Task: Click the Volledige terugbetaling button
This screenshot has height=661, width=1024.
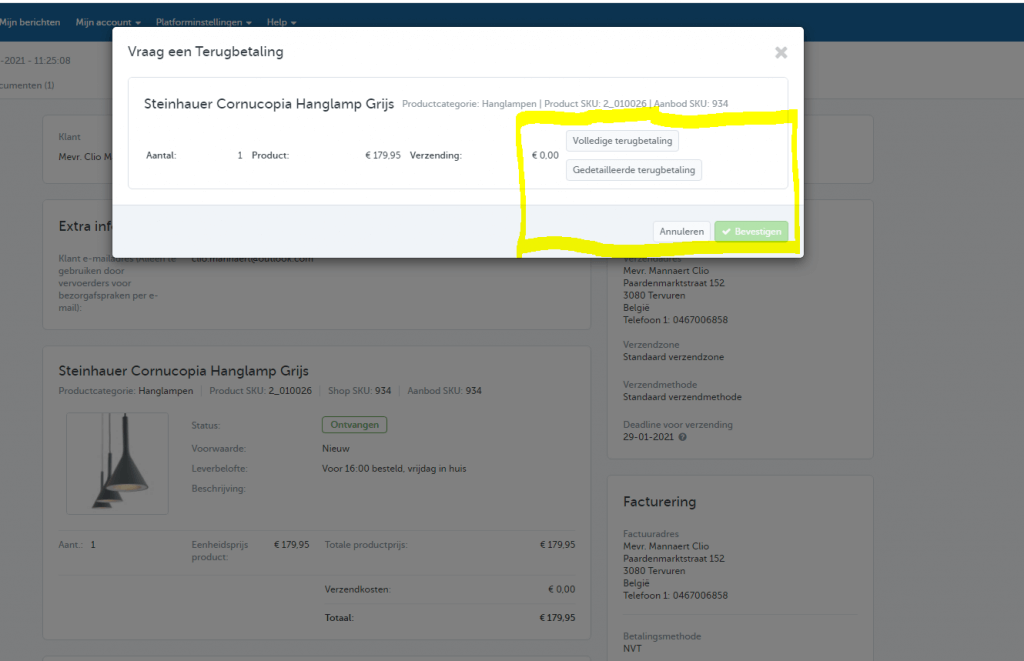Action: point(622,141)
